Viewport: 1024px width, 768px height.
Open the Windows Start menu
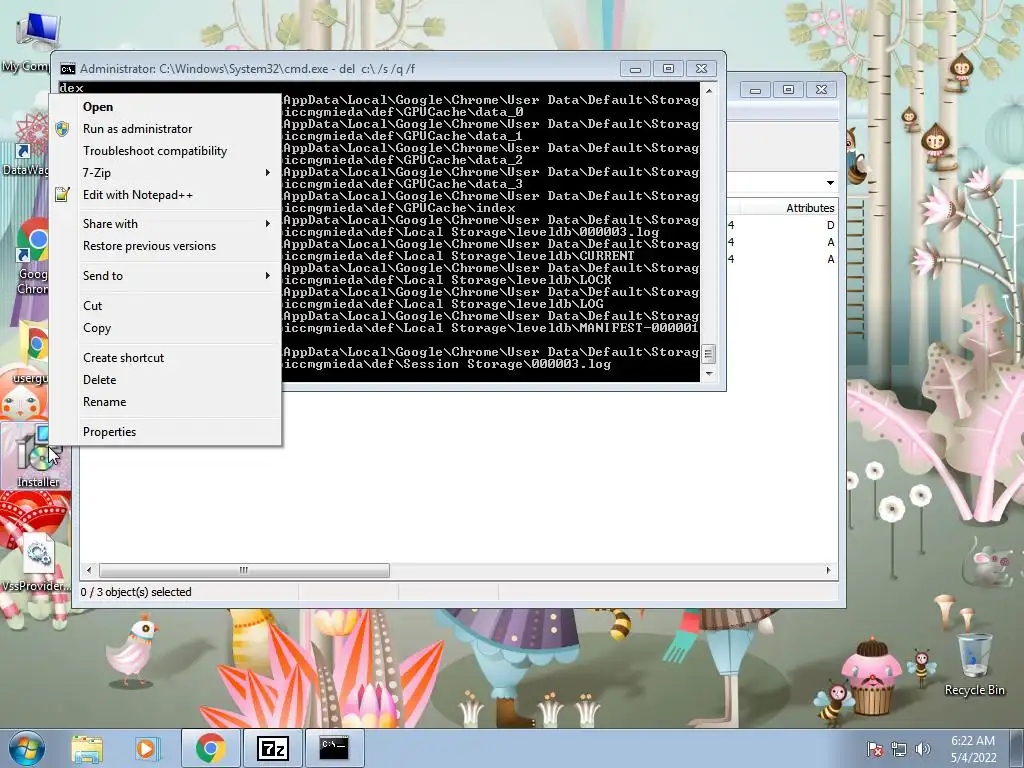point(26,748)
